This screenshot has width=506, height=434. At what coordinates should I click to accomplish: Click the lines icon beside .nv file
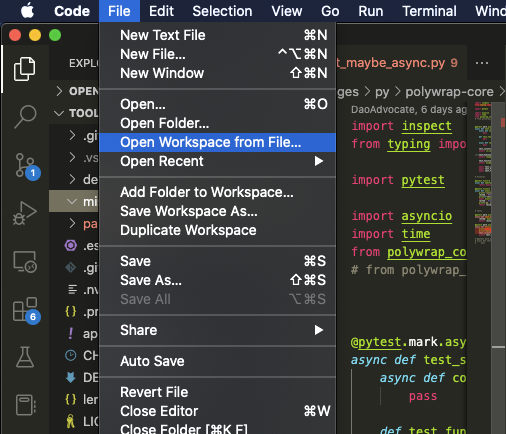(72, 289)
